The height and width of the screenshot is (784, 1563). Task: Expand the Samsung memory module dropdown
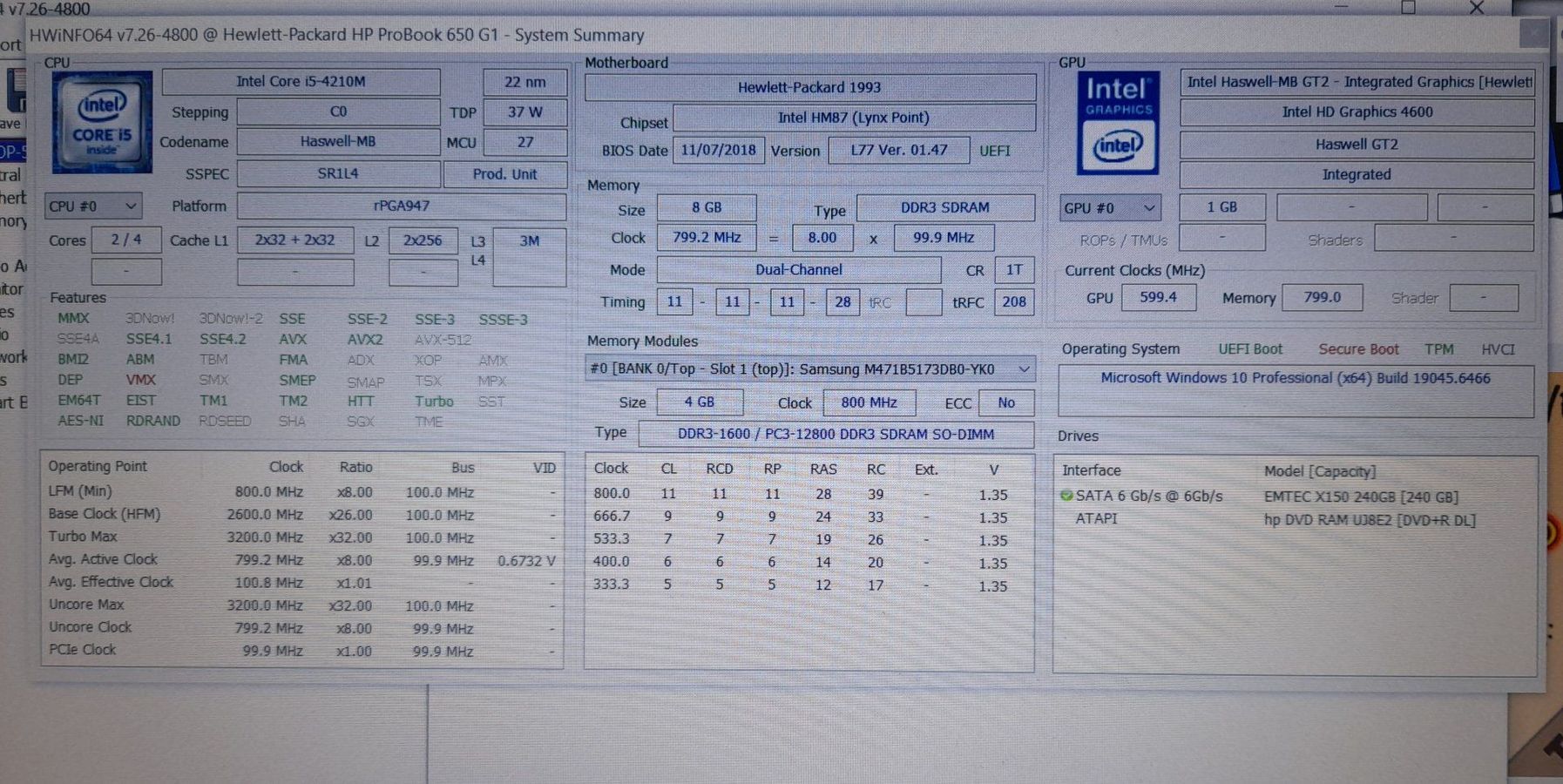1024,369
